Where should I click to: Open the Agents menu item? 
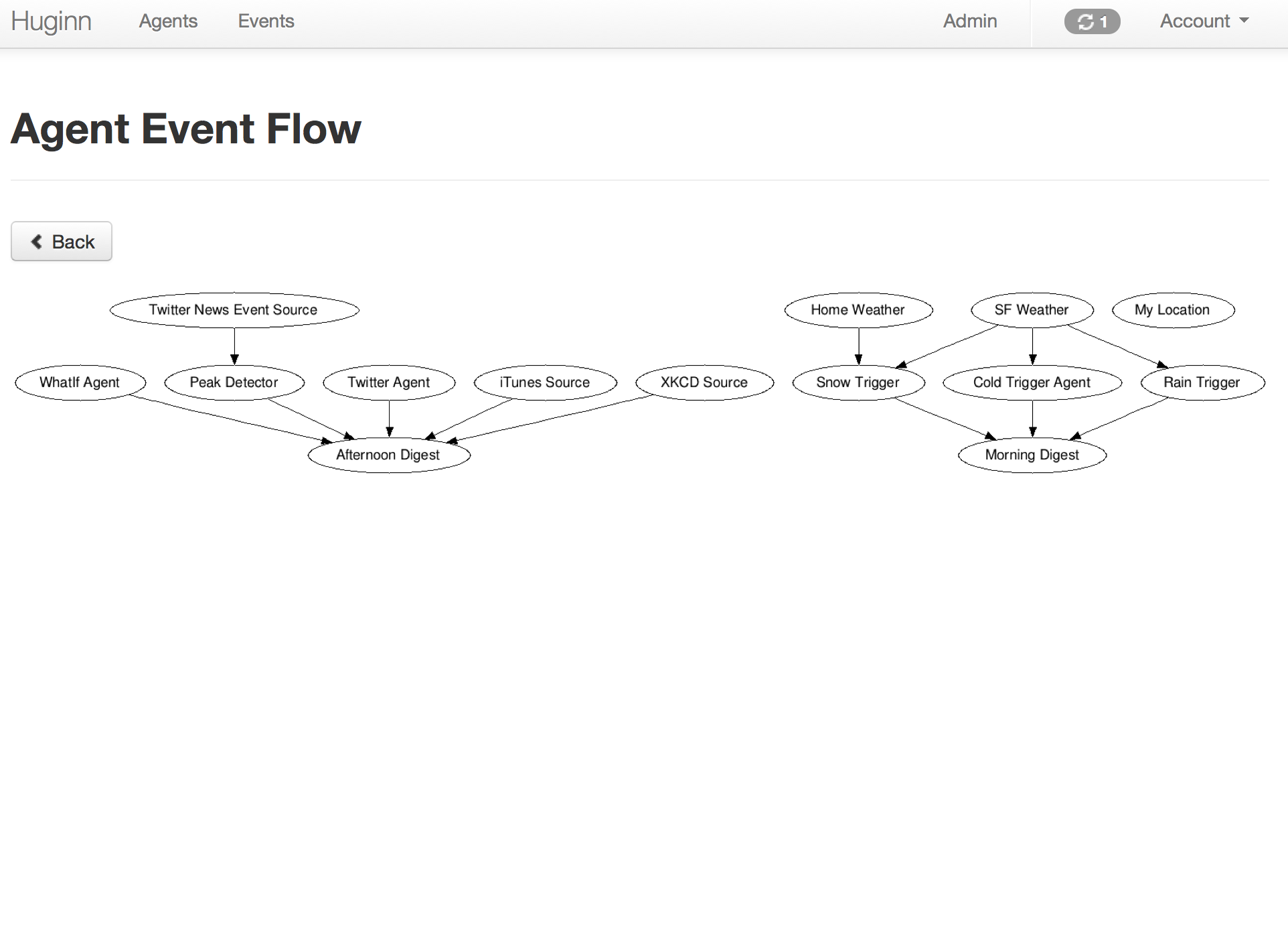[168, 21]
